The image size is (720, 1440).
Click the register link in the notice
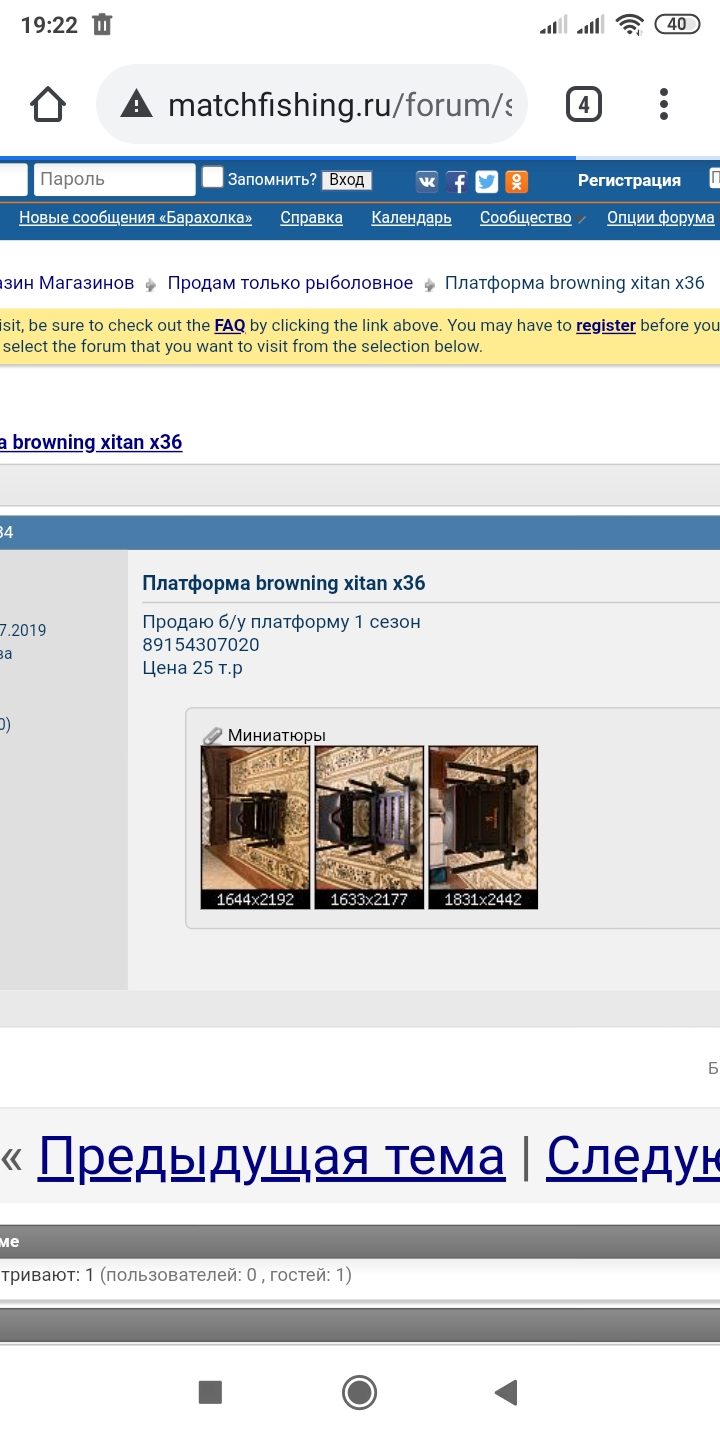pyautogui.click(x=606, y=325)
